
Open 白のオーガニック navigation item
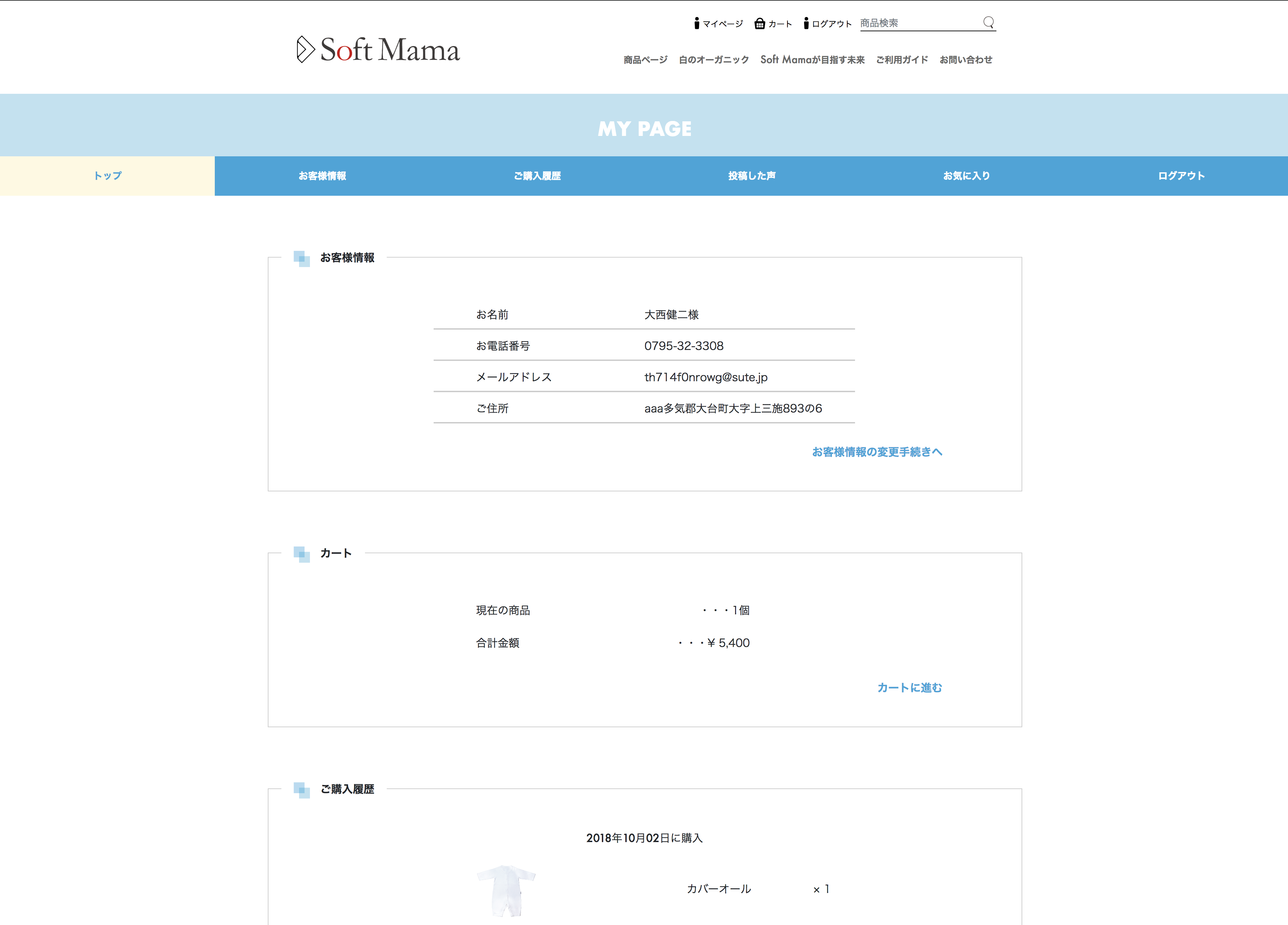click(714, 59)
